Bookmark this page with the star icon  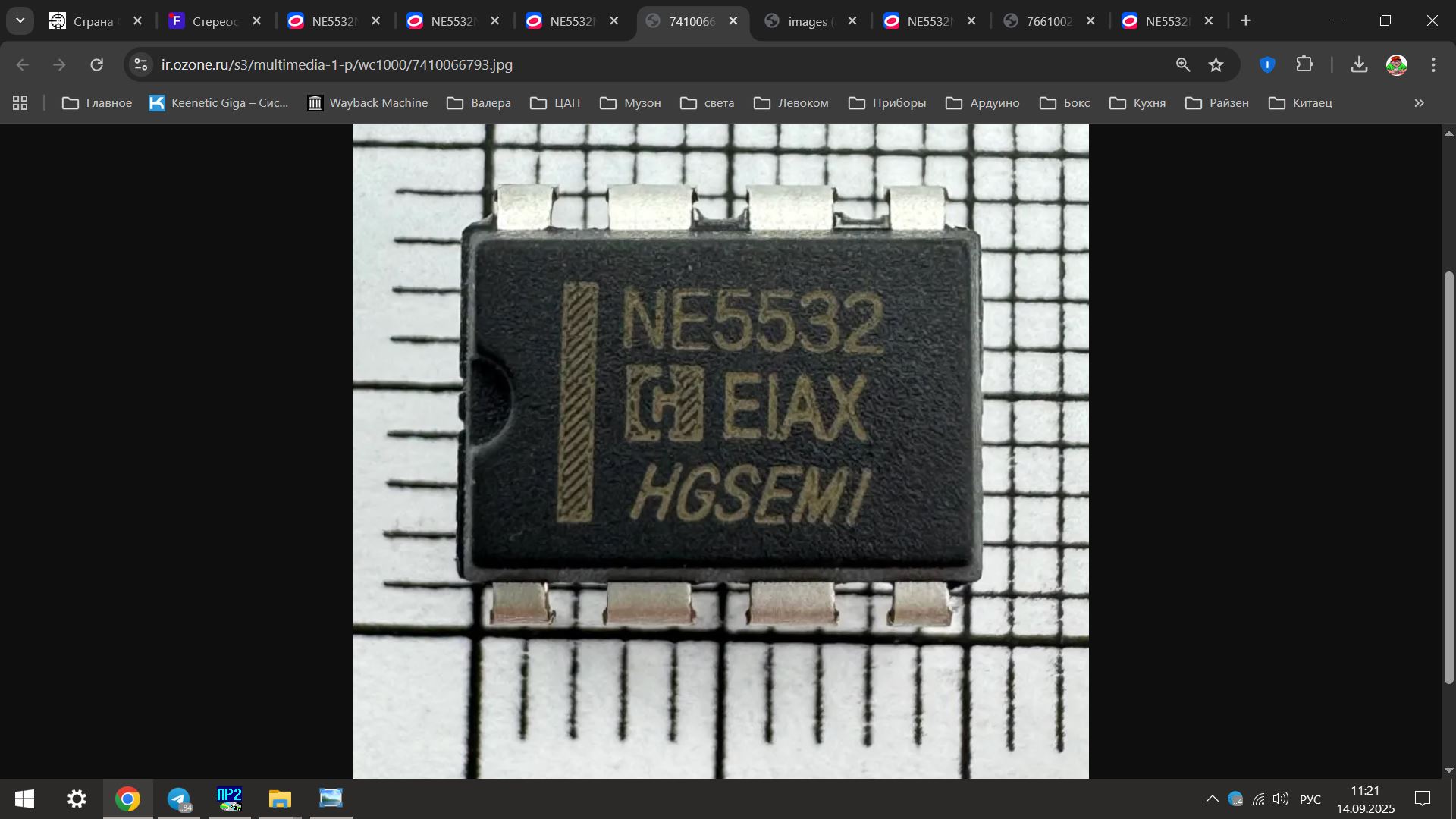tap(1216, 65)
